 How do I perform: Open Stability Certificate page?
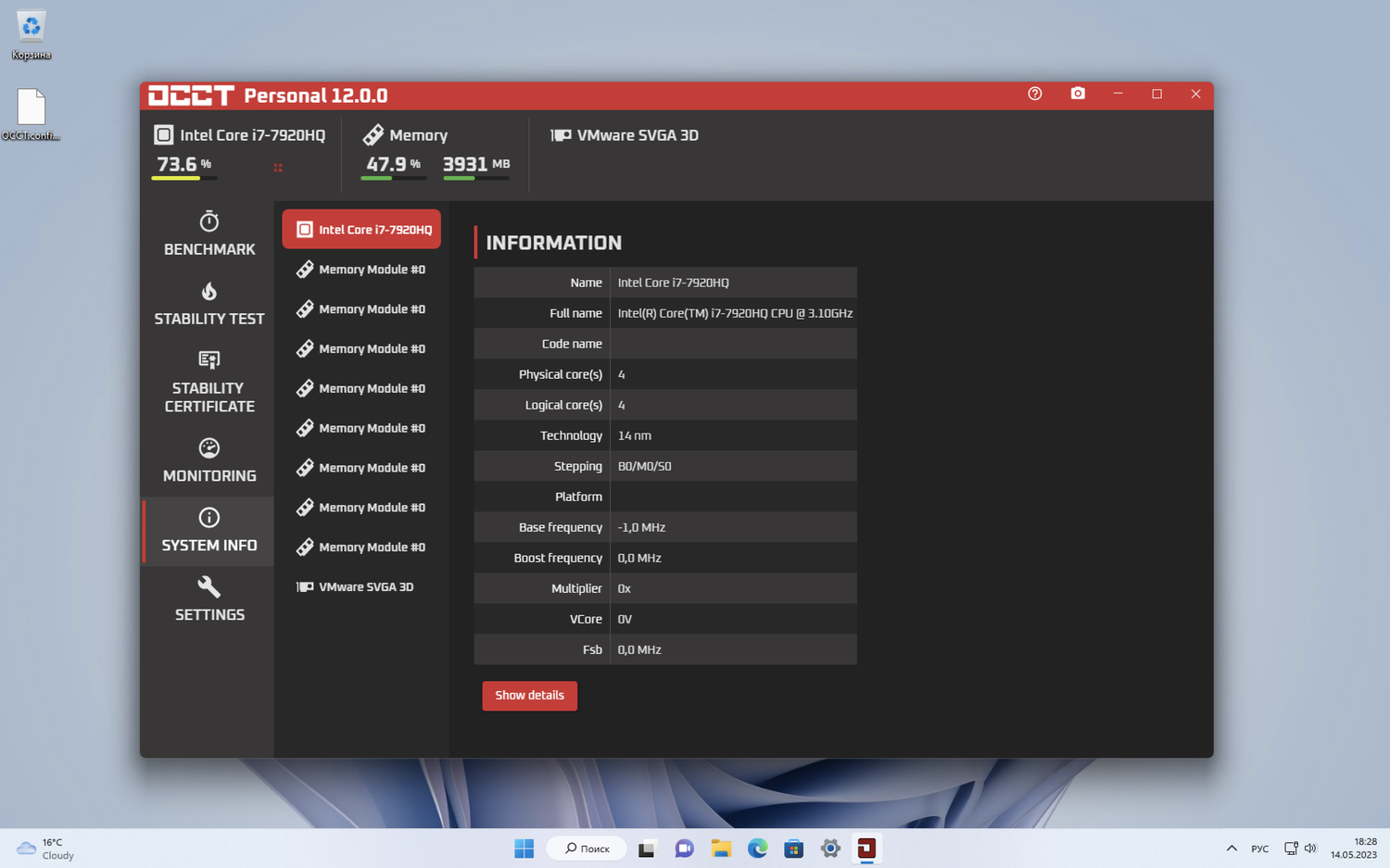pos(209,382)
